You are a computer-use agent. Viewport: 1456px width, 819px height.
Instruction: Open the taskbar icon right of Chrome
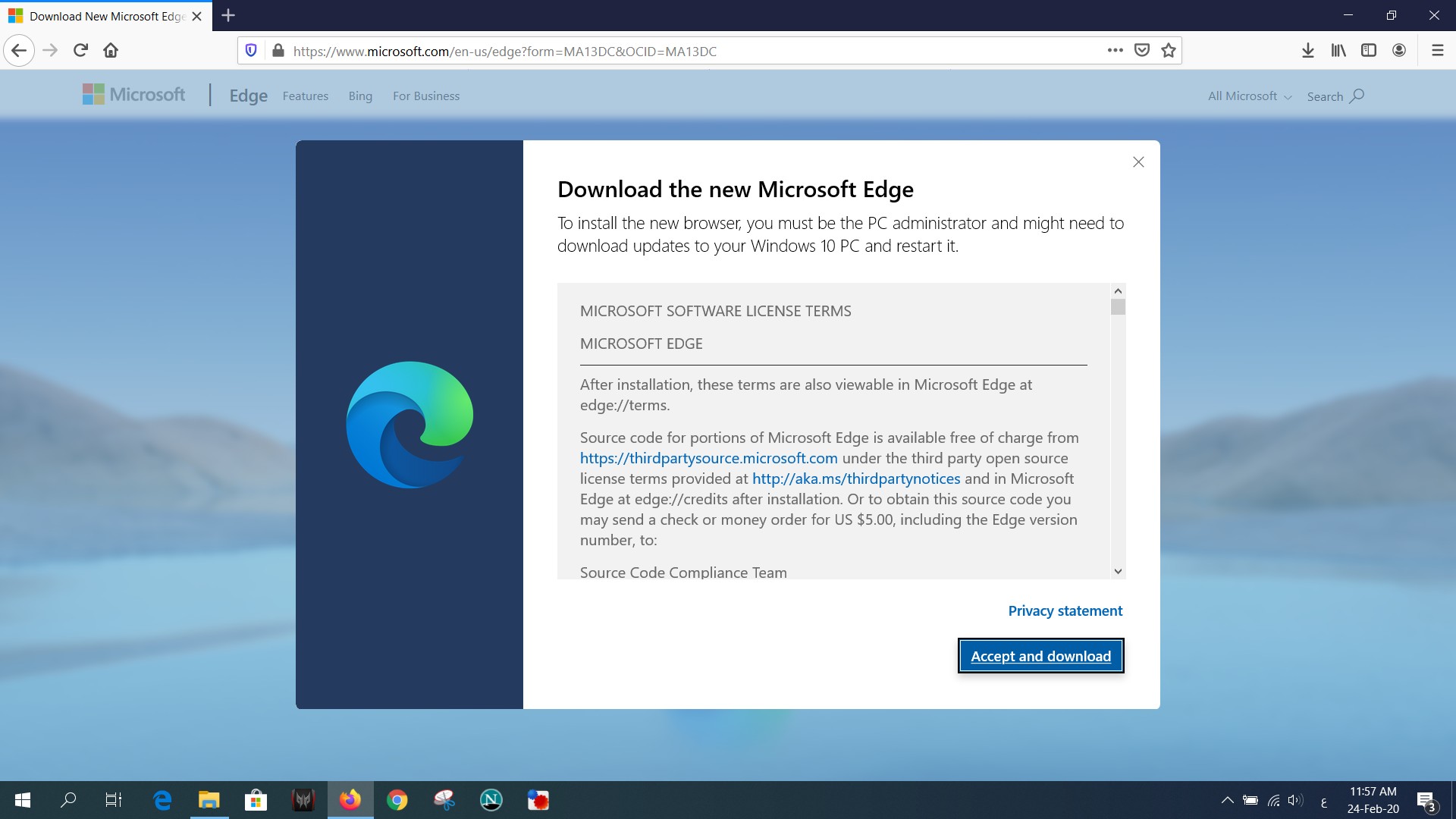[x=444, y=800]
